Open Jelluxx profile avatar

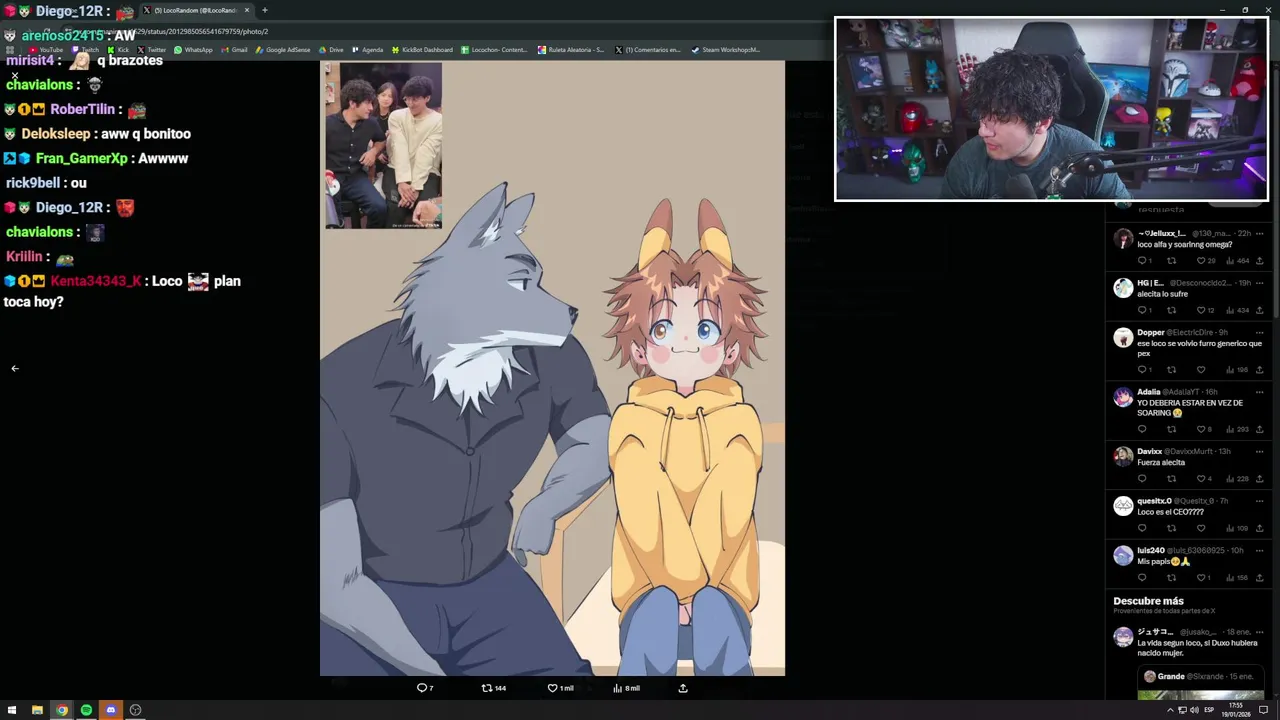click(x=1123, y=239)
